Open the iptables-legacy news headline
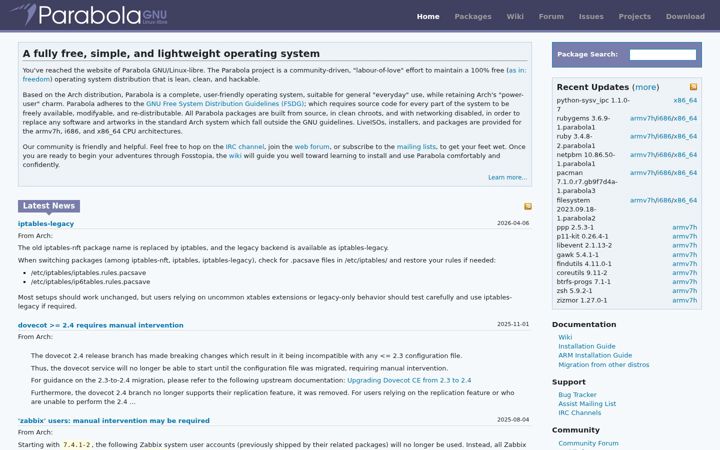 [46, 224]
